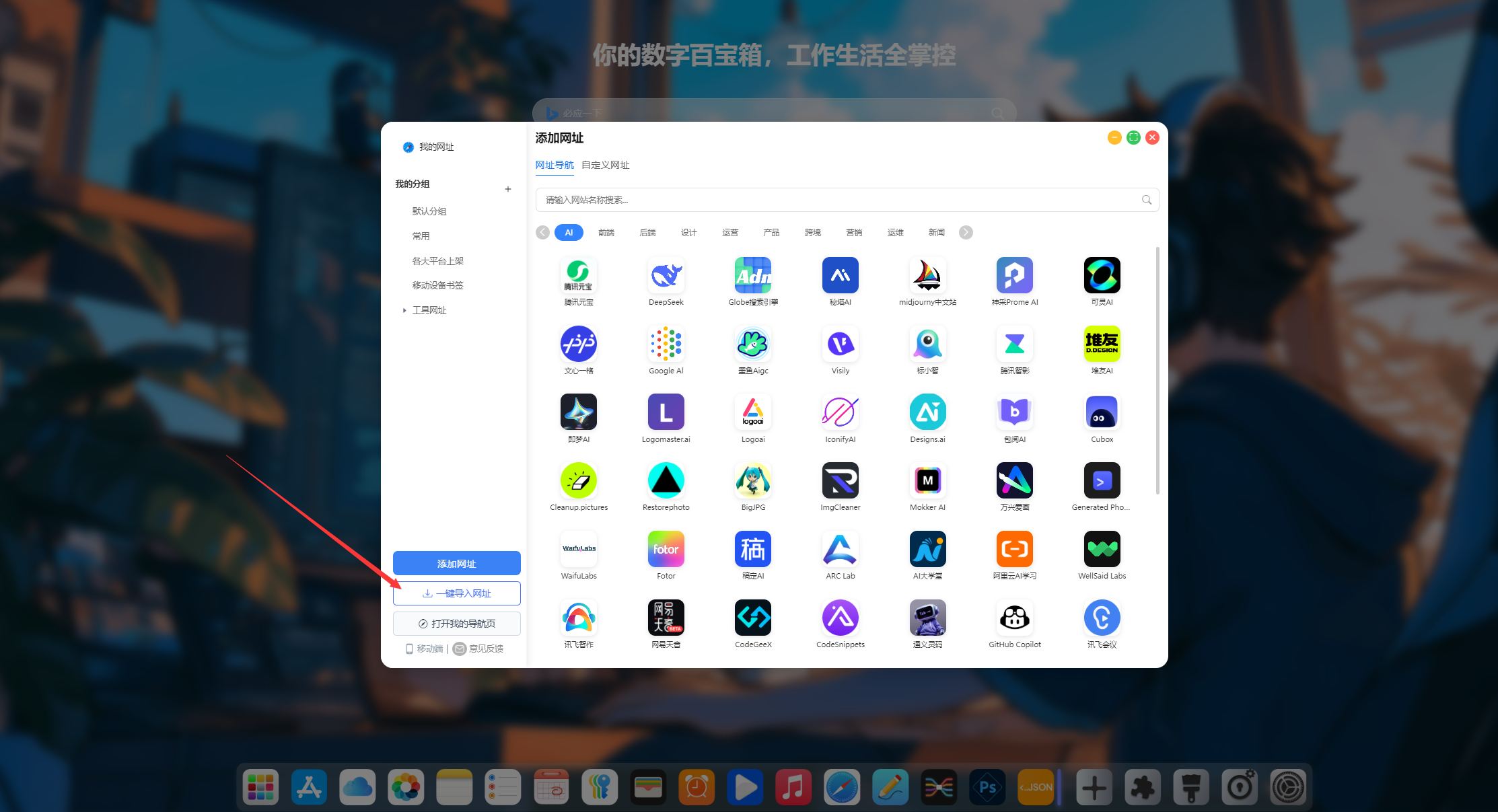Focus the website name search field
The width and height of the screenshot is (1498, 812).
847,200
